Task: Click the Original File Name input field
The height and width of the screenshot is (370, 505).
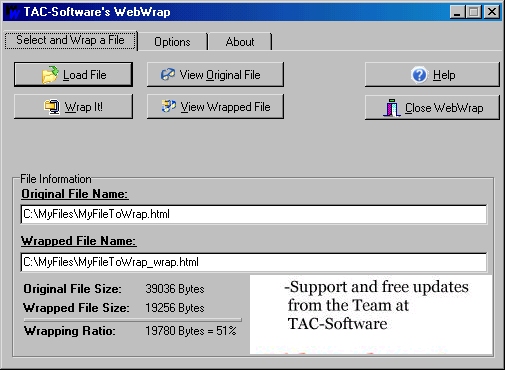Action: tap(254, 214)
